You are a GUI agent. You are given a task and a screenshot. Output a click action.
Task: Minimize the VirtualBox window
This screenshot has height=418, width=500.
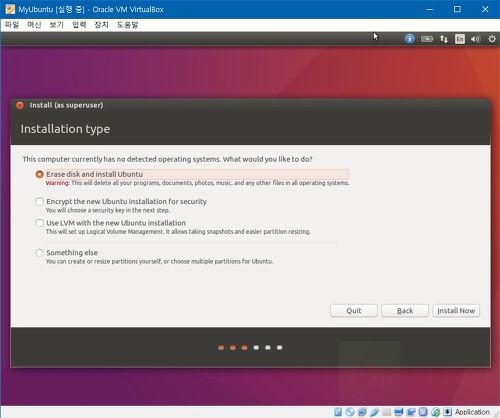pyautogui.click(x=430, y=9)
